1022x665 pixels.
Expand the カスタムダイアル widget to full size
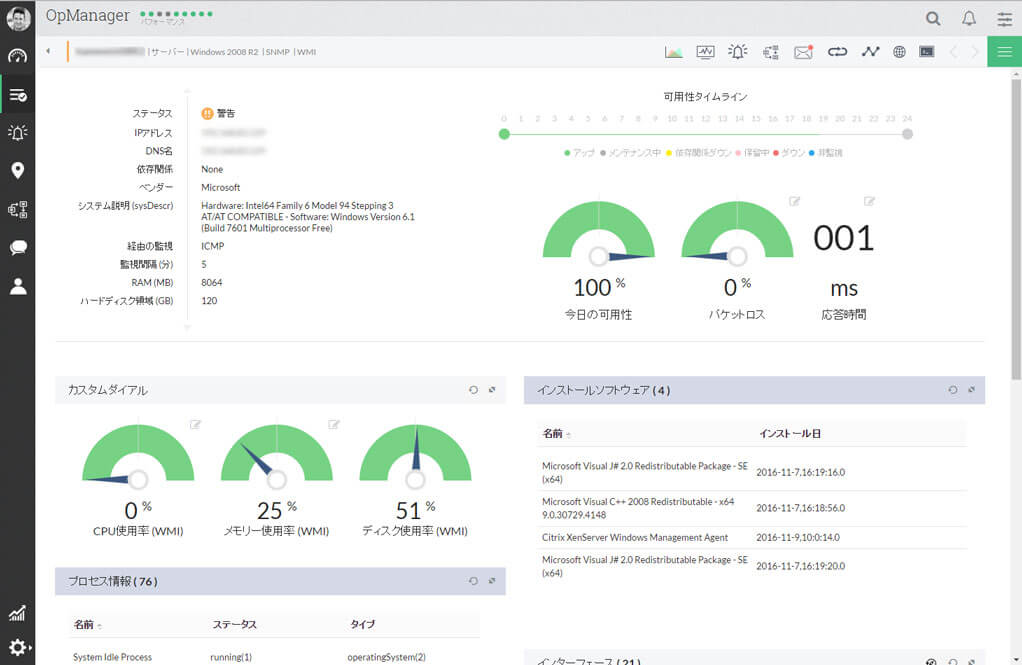point(492,390)
